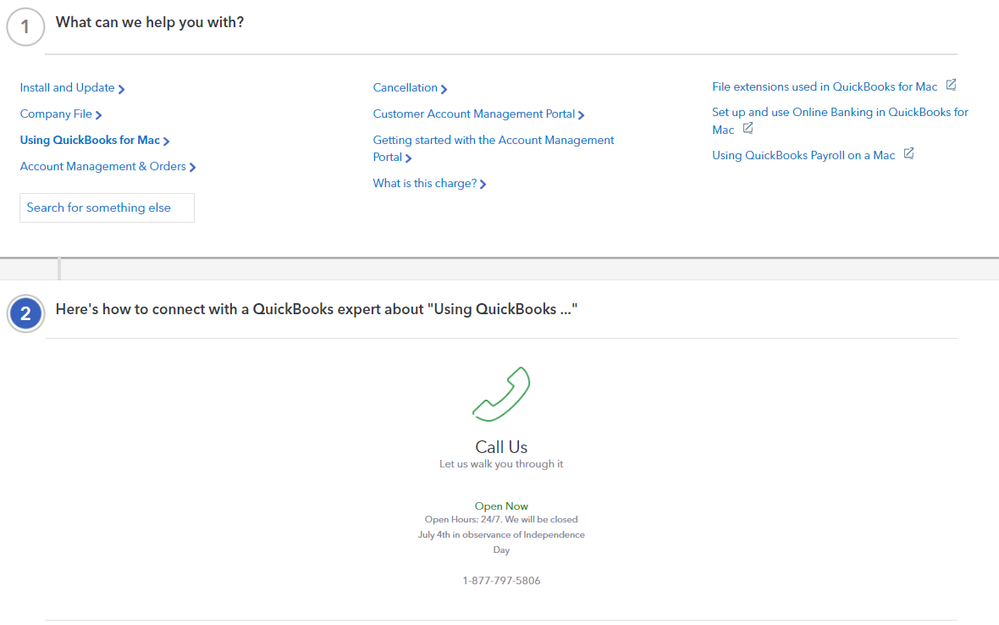This screenshot has height=625, width=999.
Task: Click the Call Us heading
Action: [x=501, y=447]
